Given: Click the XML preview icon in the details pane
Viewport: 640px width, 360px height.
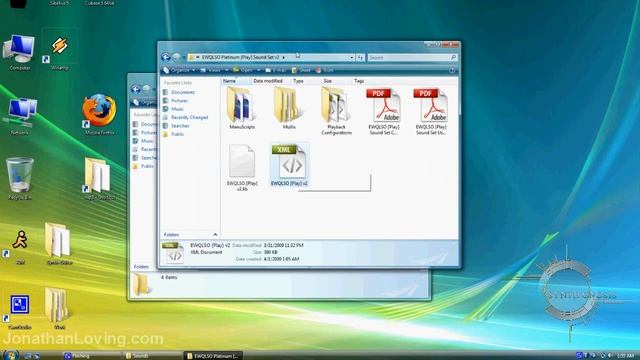Looking at the screenshot, I should 174,253.
